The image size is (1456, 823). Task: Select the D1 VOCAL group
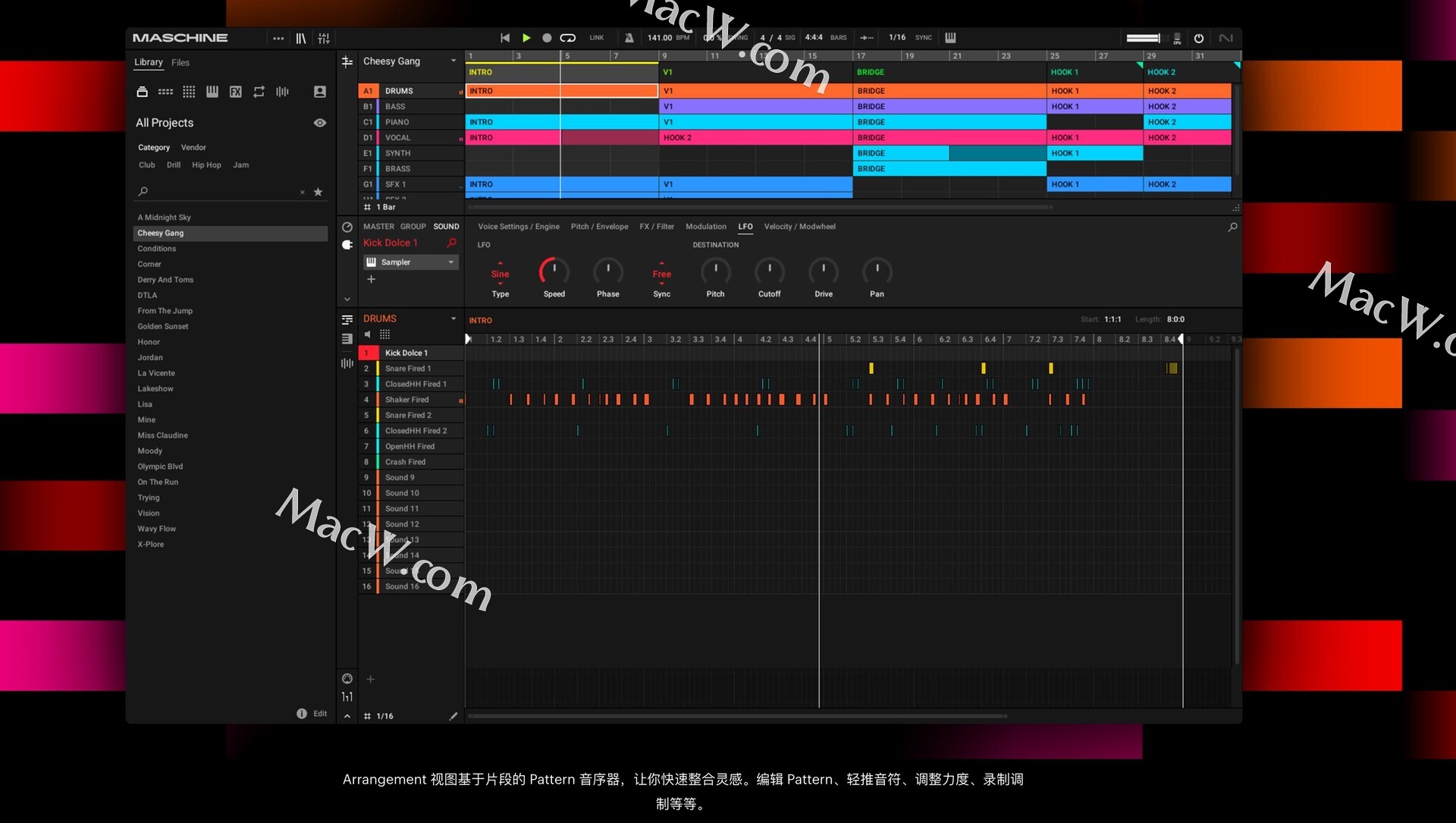click(410, 138)
